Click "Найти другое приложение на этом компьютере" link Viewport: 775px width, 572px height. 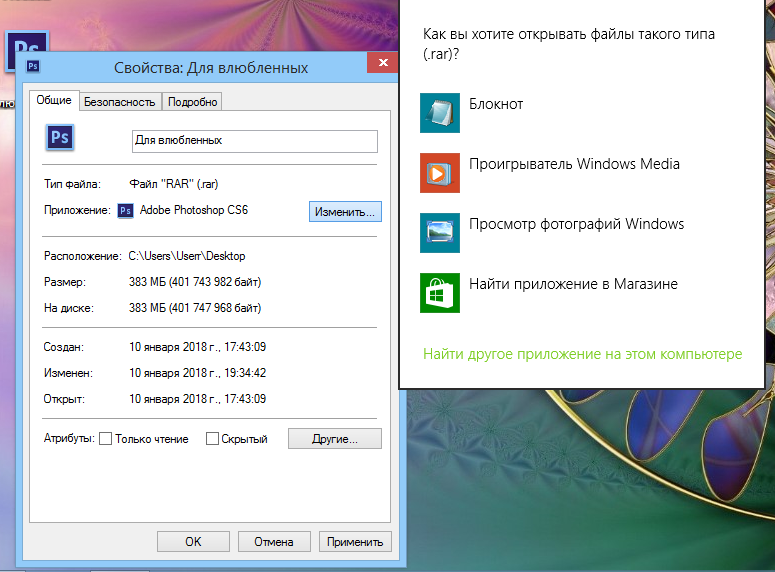point(582,354)
